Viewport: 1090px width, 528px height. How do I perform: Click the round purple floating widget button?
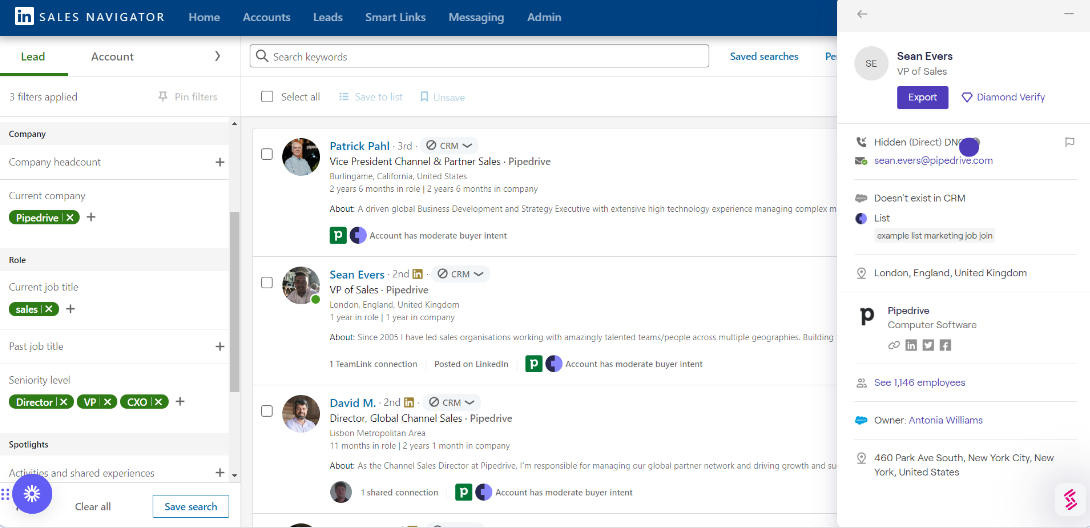coord(32,494)
